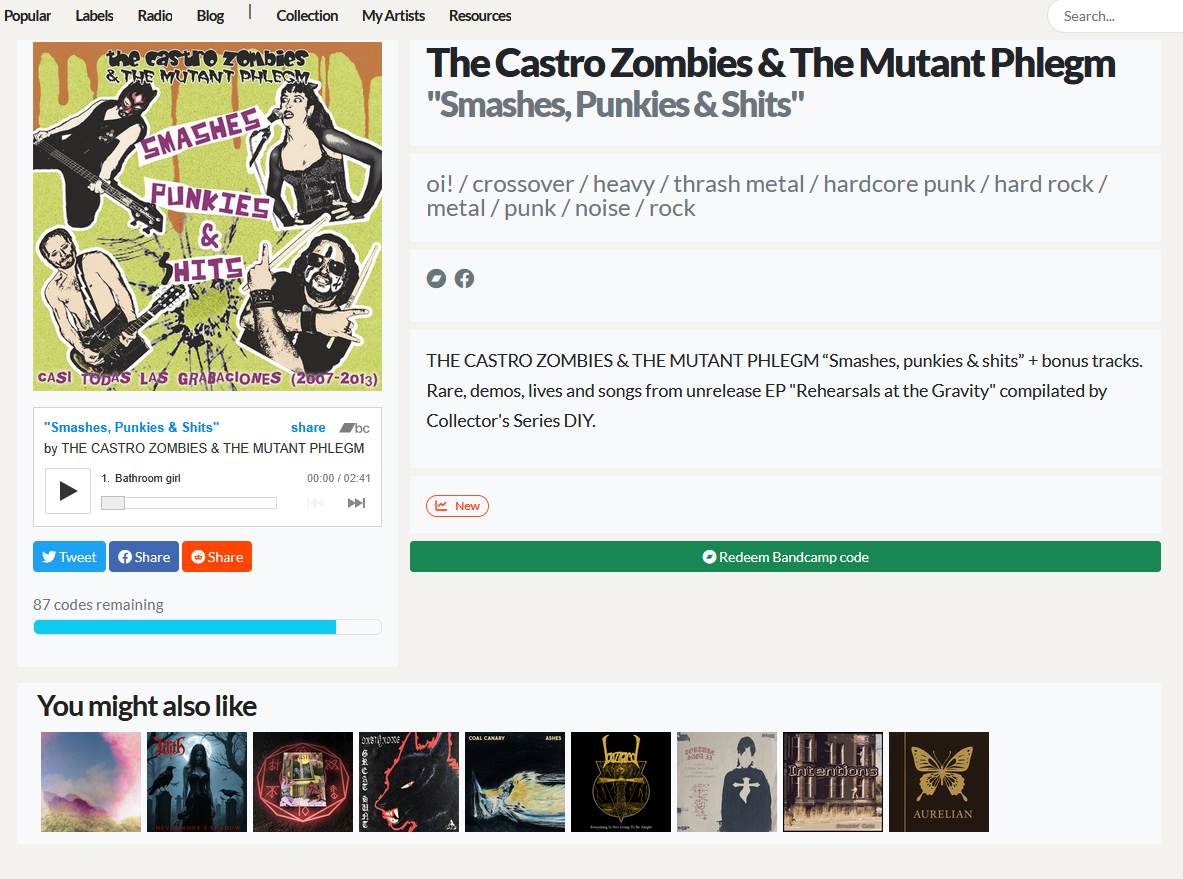Go to the Radio page
Viewport: 1183px width, 879px height.
(155, 16)
